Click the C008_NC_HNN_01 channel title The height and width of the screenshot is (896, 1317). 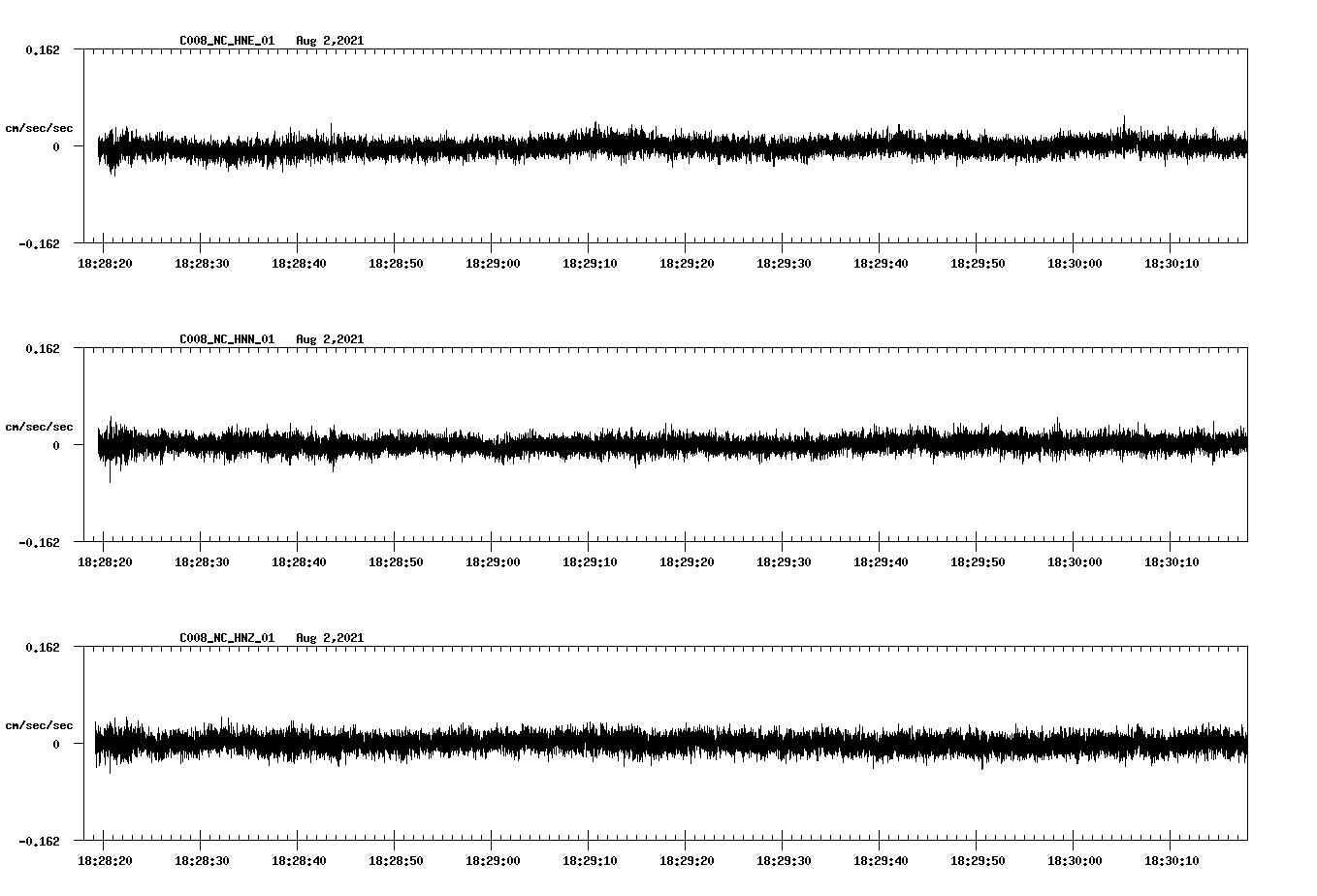point(227,339)
